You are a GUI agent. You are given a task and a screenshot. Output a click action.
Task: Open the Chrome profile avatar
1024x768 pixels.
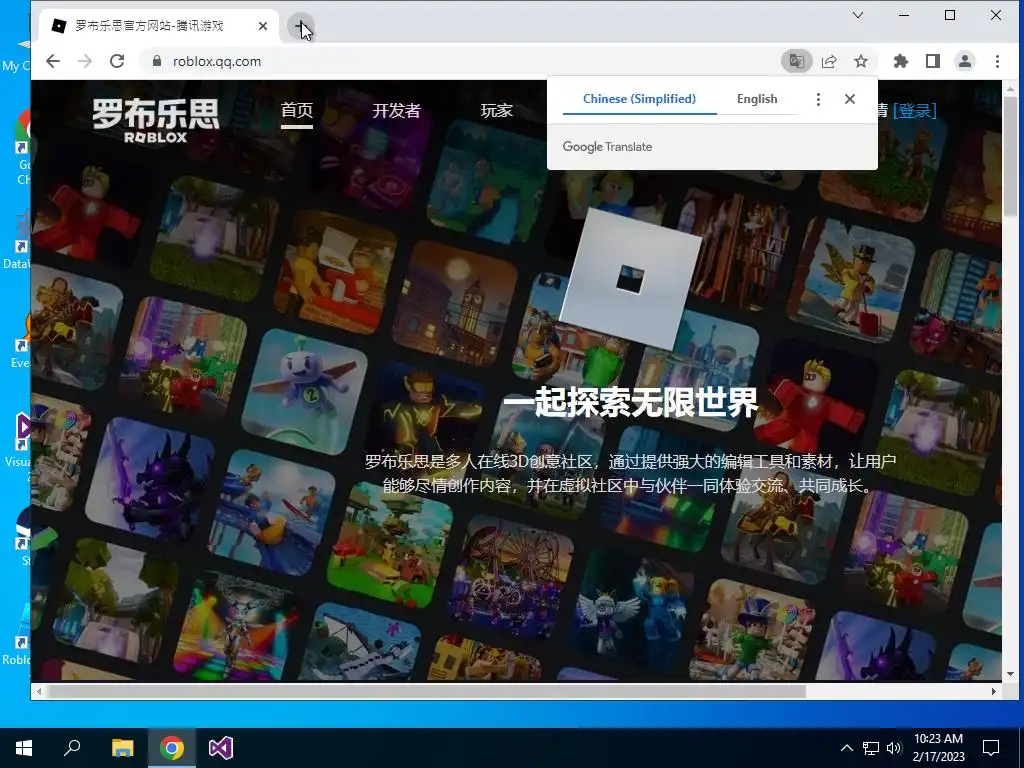point(965,61)
